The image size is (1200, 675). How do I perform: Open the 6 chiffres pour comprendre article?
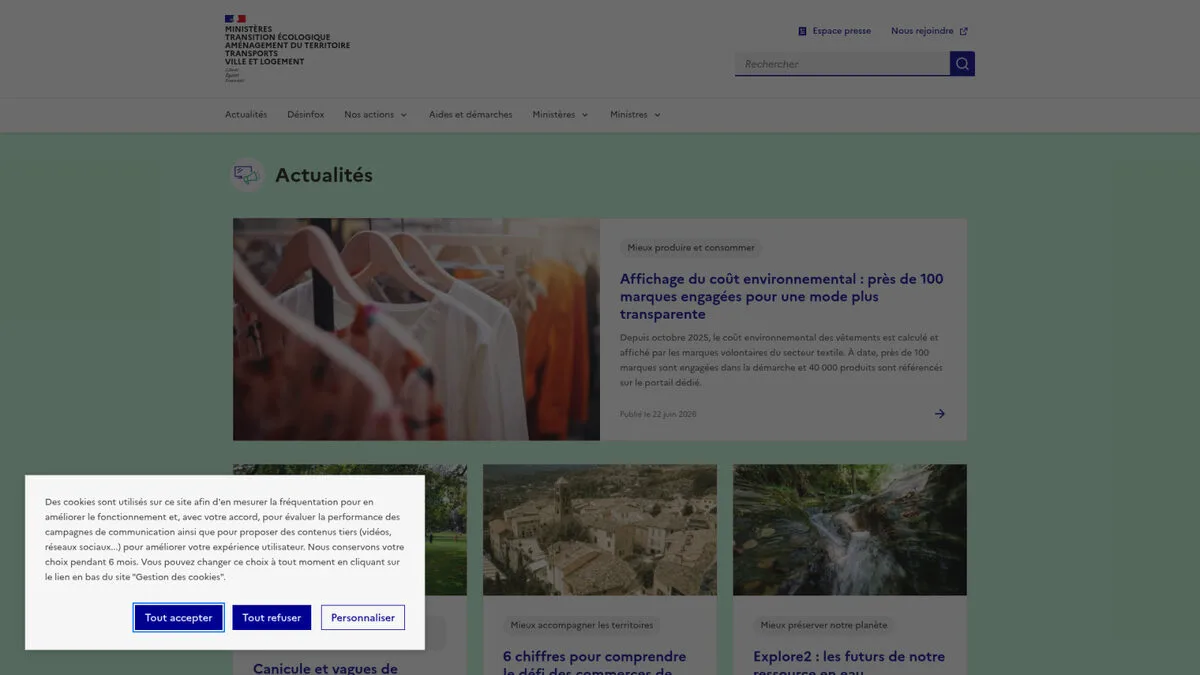(595, 664)
